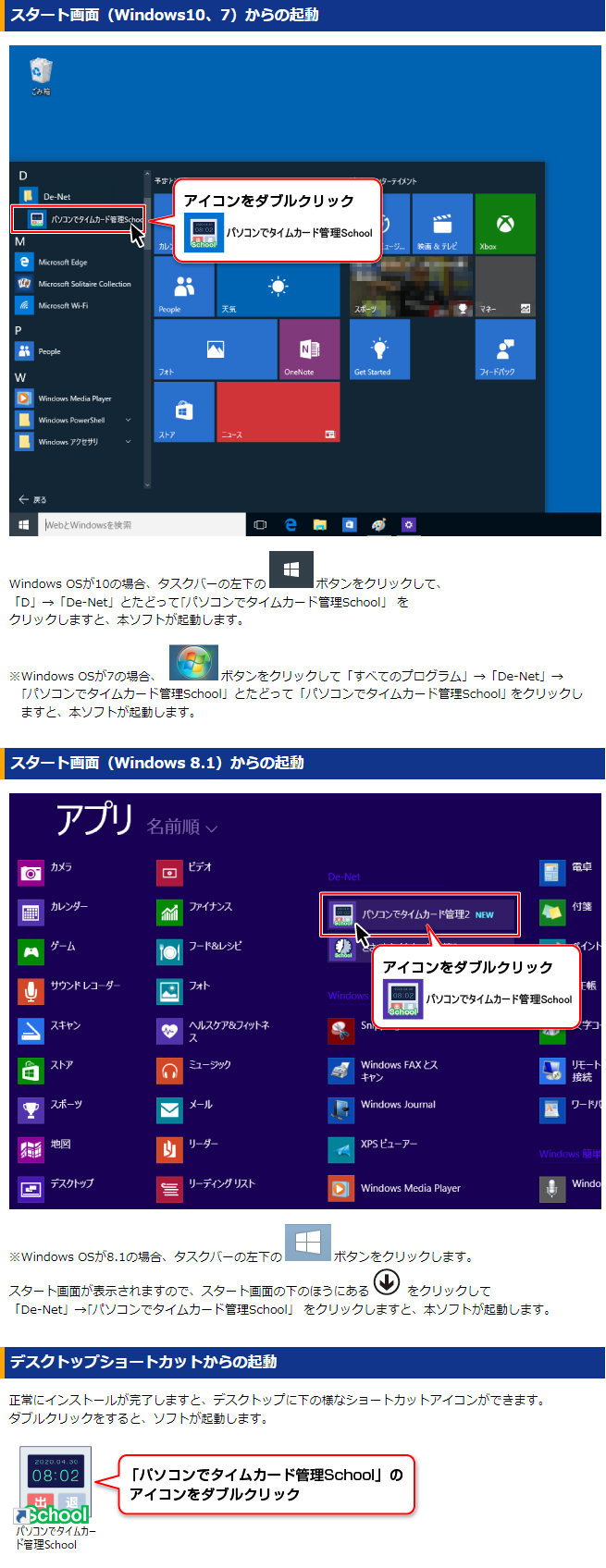Open フォト in the Windows 8.1 apps list
Image resolution: width=606 pixels, height=1568 pixels.
coord(184,991)
